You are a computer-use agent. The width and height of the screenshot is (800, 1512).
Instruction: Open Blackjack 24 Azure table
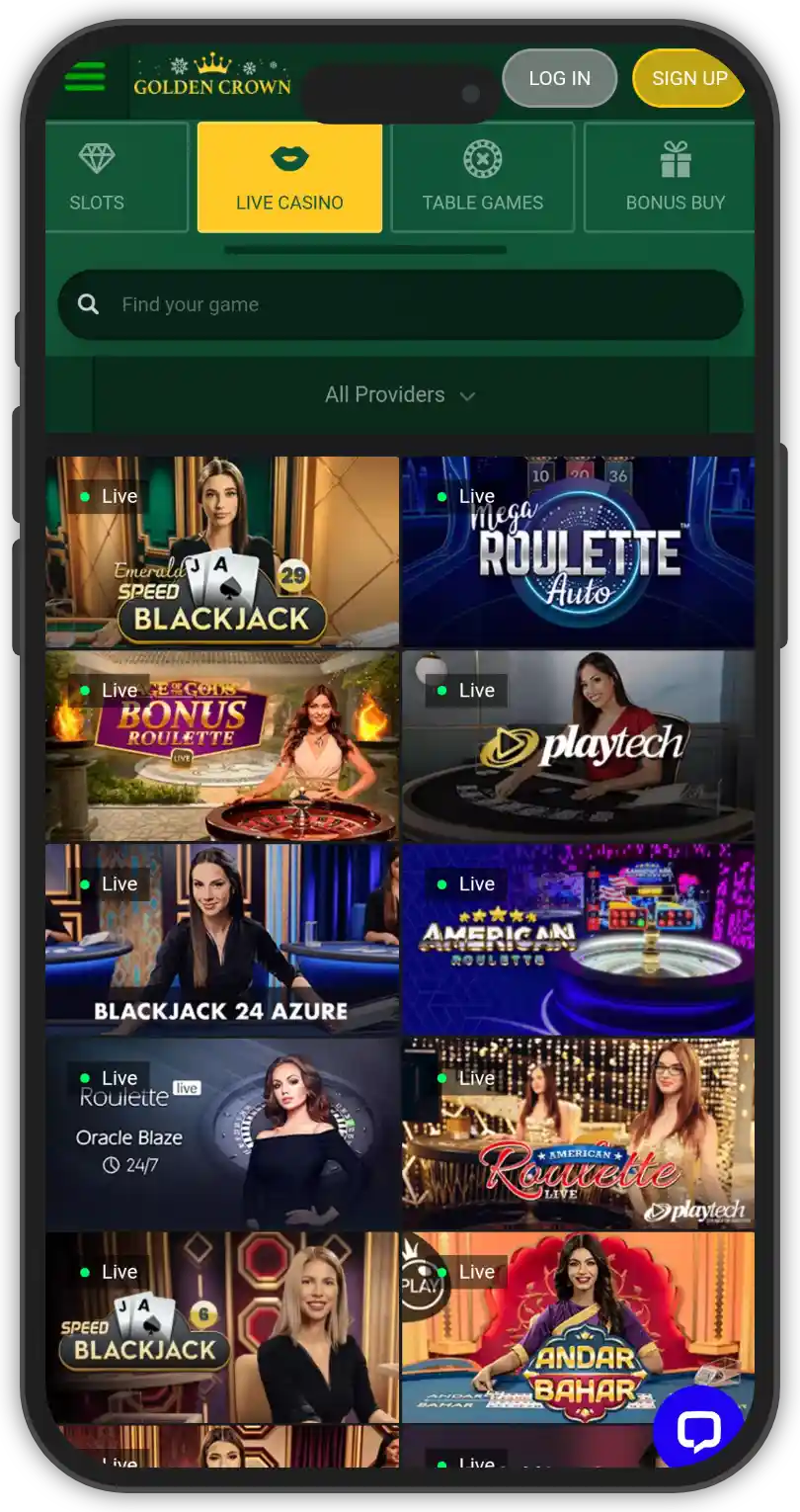222,939
